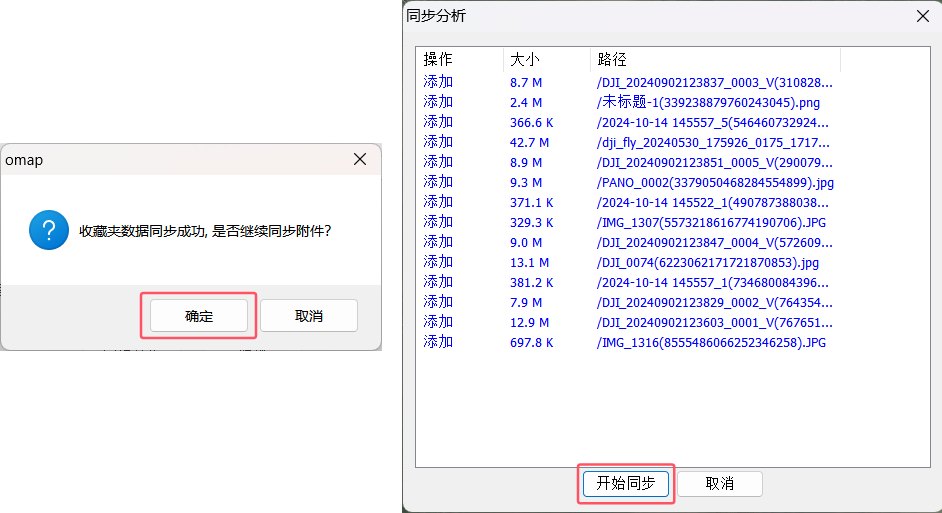Select the IMG_1316 JPG file row

click(x=711, y=342)
